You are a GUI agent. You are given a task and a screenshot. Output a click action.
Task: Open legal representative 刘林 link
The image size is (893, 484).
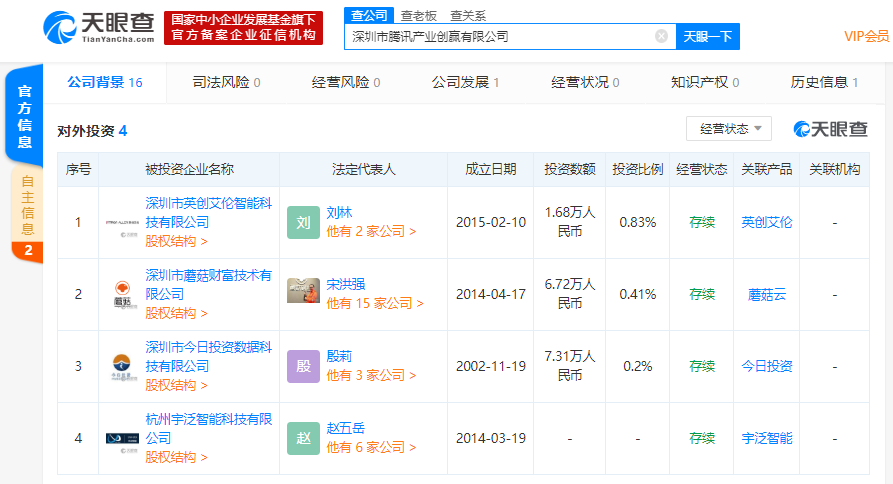point(339,212)
